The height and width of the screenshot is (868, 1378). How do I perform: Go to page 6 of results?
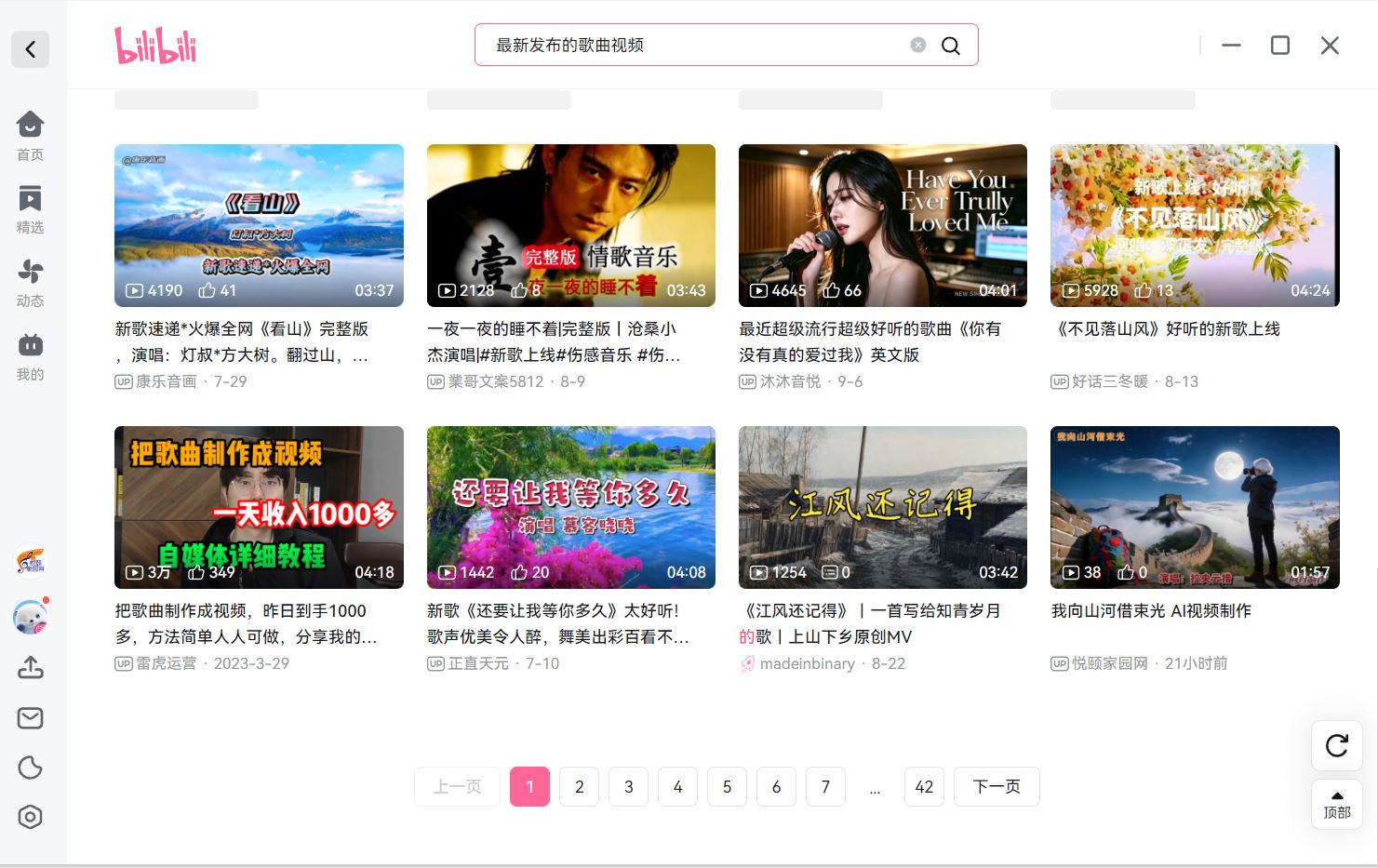[776, 787]
